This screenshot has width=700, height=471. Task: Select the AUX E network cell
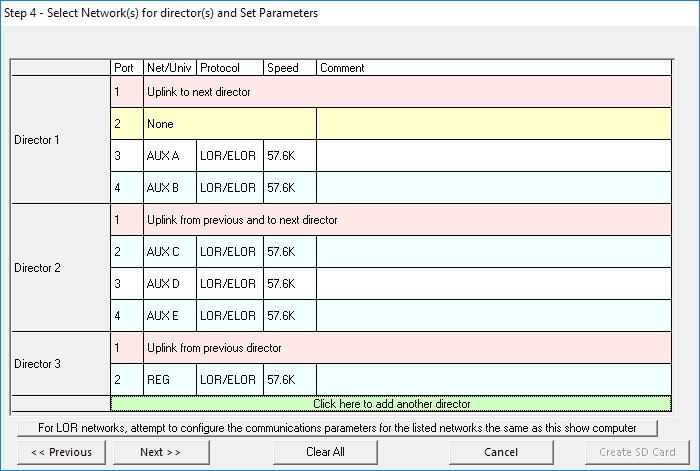pos(169,316)
